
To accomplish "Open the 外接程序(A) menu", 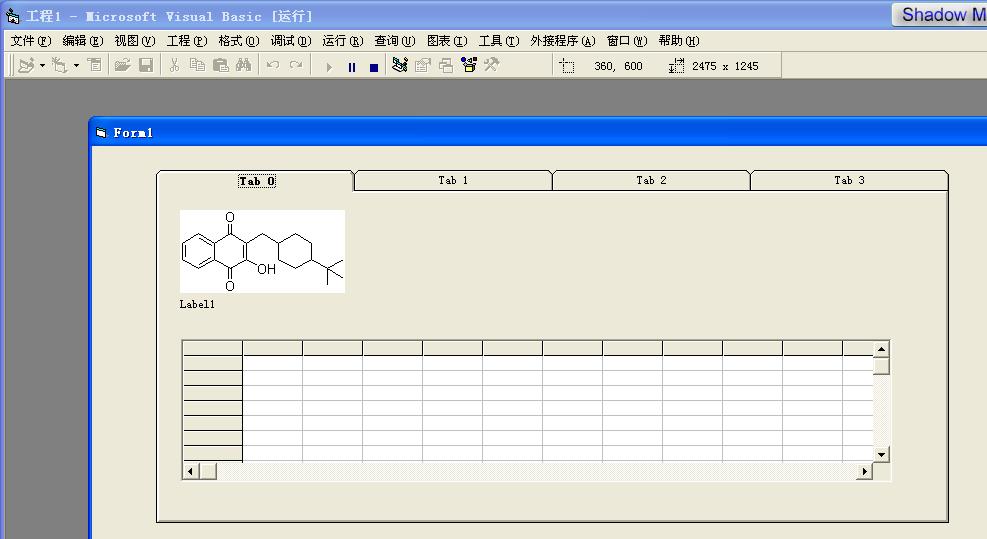I will tap(563, 41).
